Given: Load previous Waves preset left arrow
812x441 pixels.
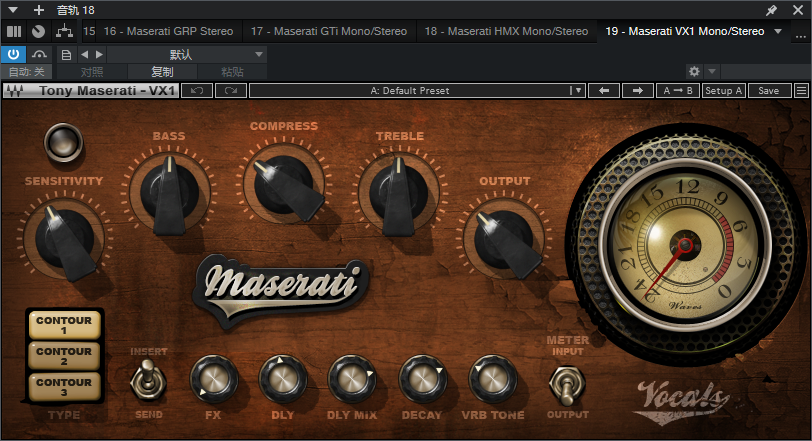Looking at the screenshot, I should [604, 91].
